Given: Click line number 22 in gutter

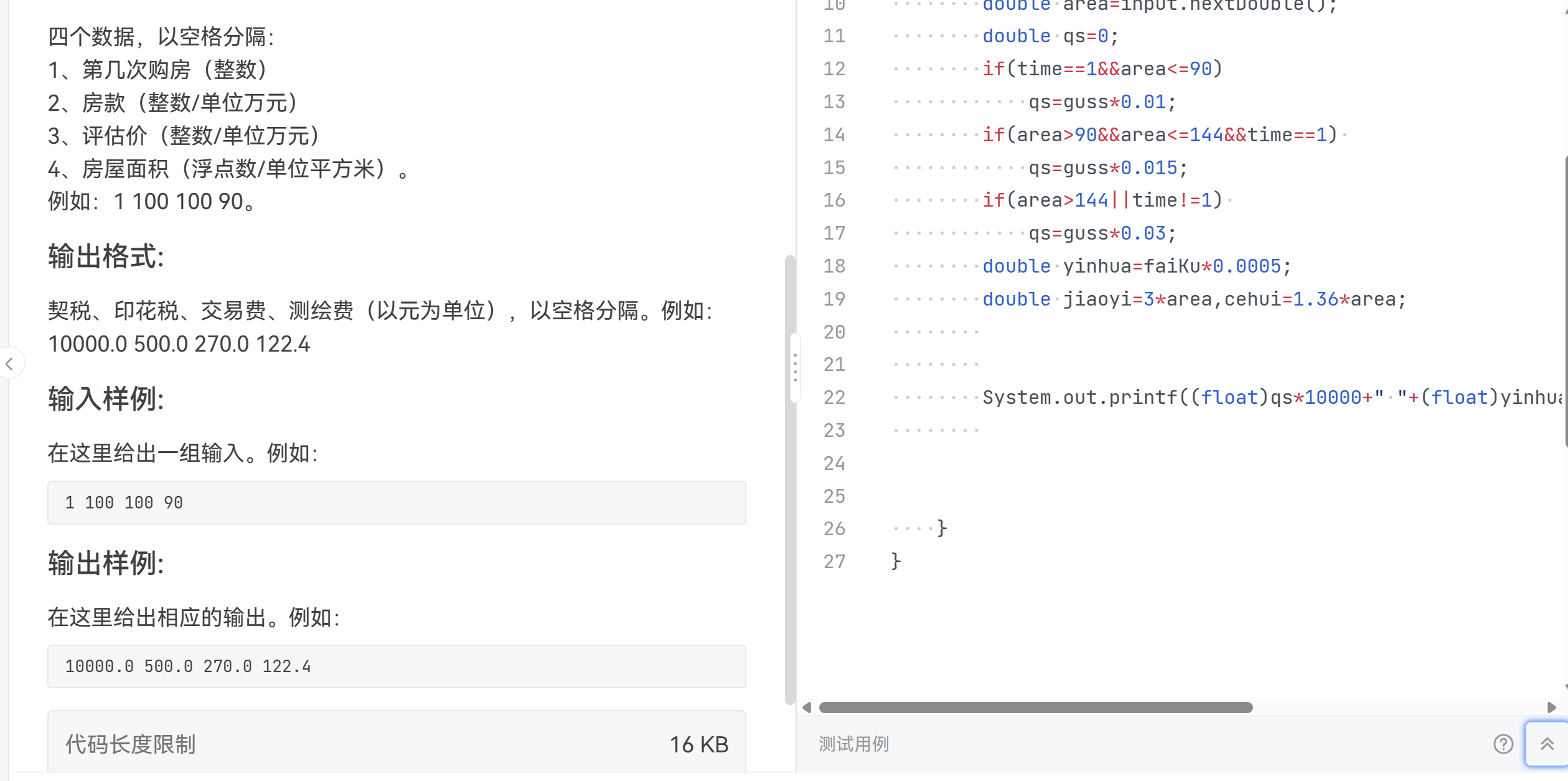Looking at the screenshot, I should click(x=834, y=398).
